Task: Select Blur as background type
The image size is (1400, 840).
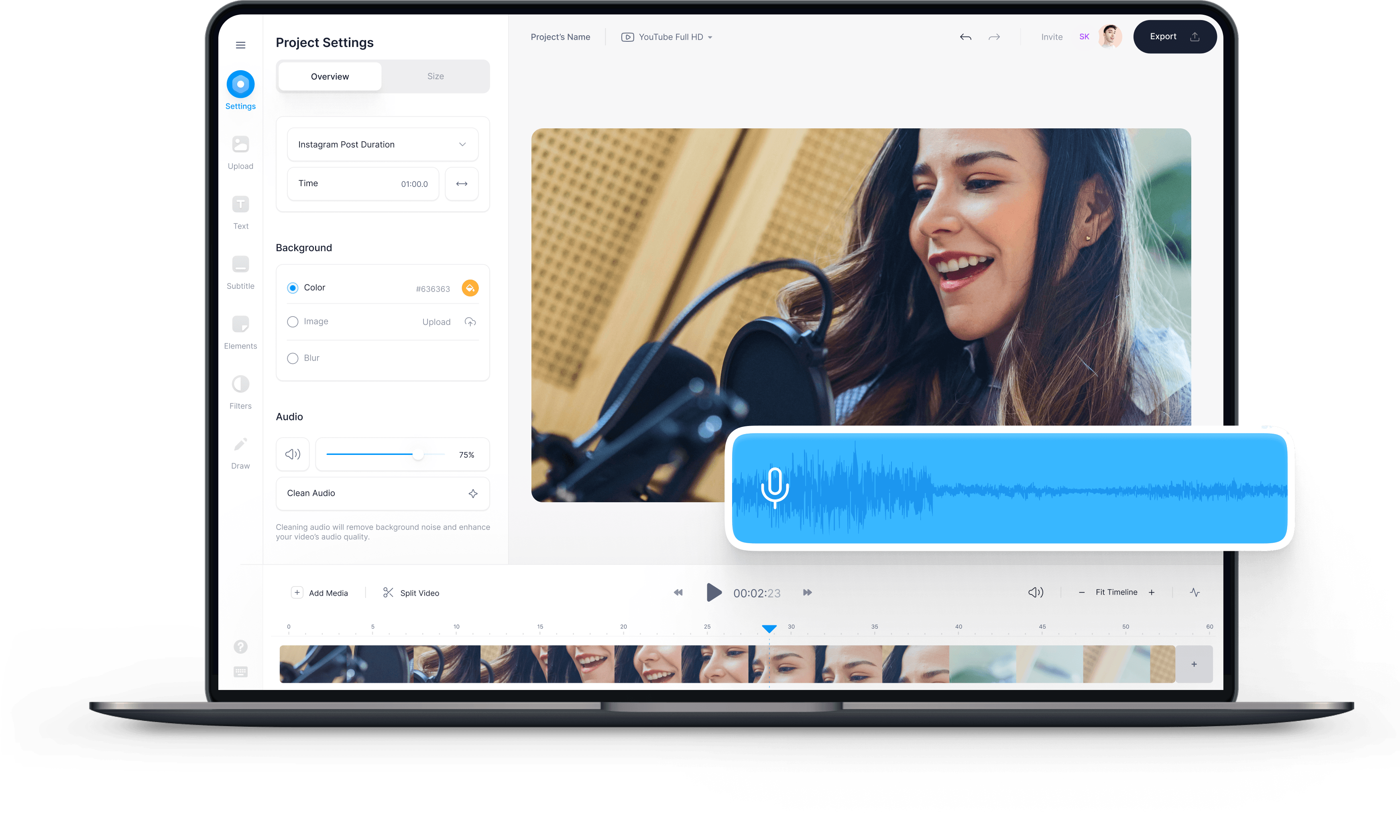Action: [293, 358]
